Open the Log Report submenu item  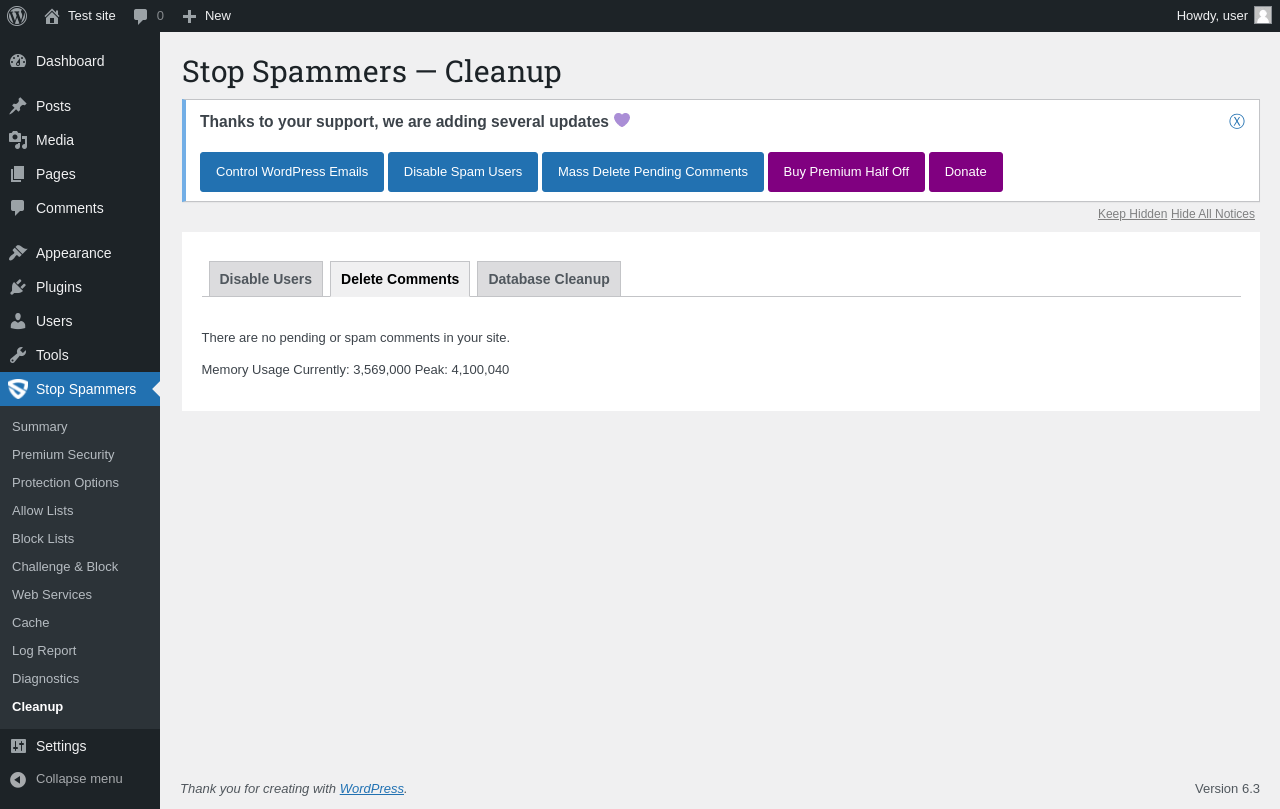(x=44, y=650)
